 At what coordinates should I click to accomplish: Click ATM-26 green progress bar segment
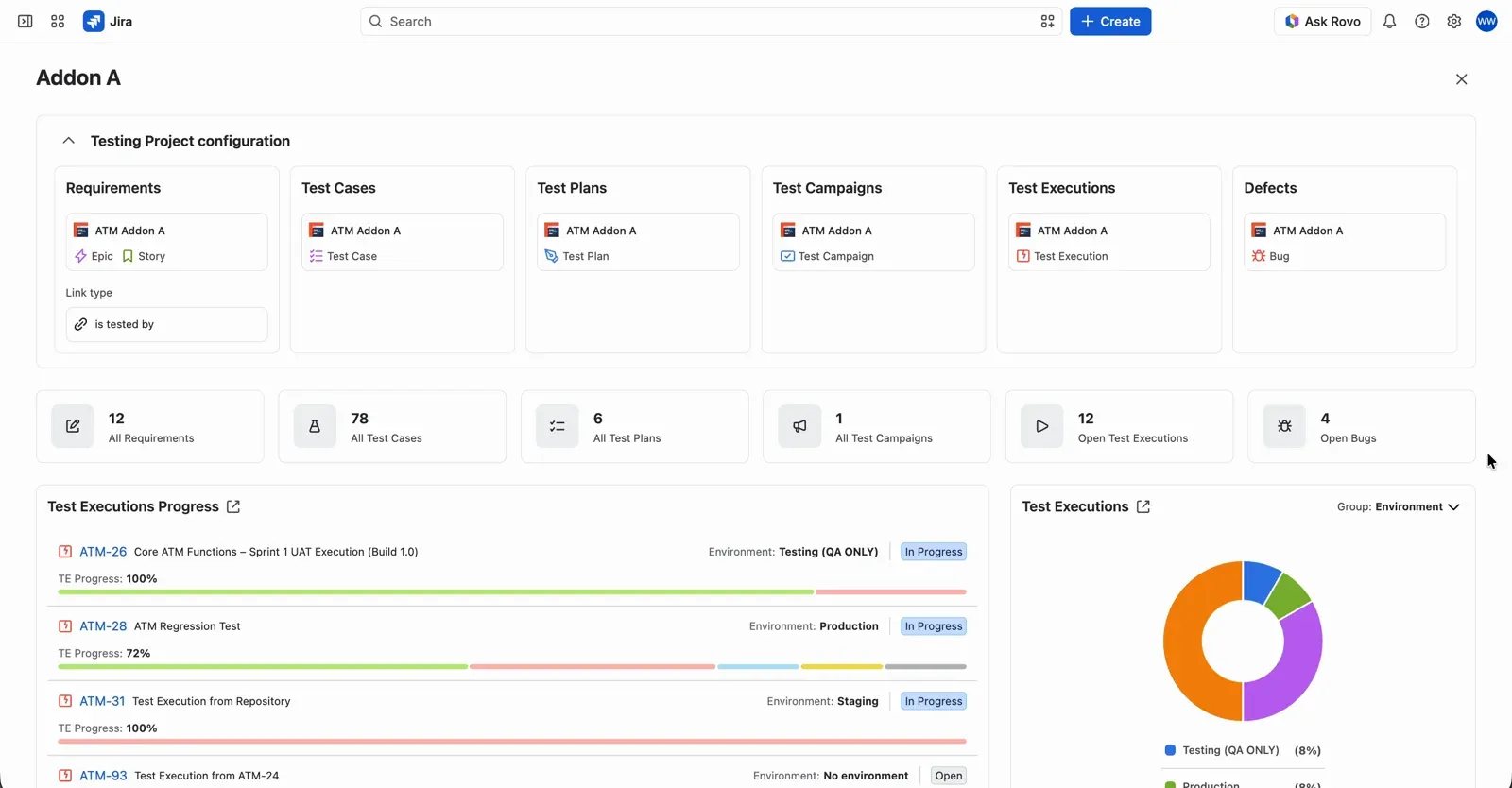click(436, 592)
